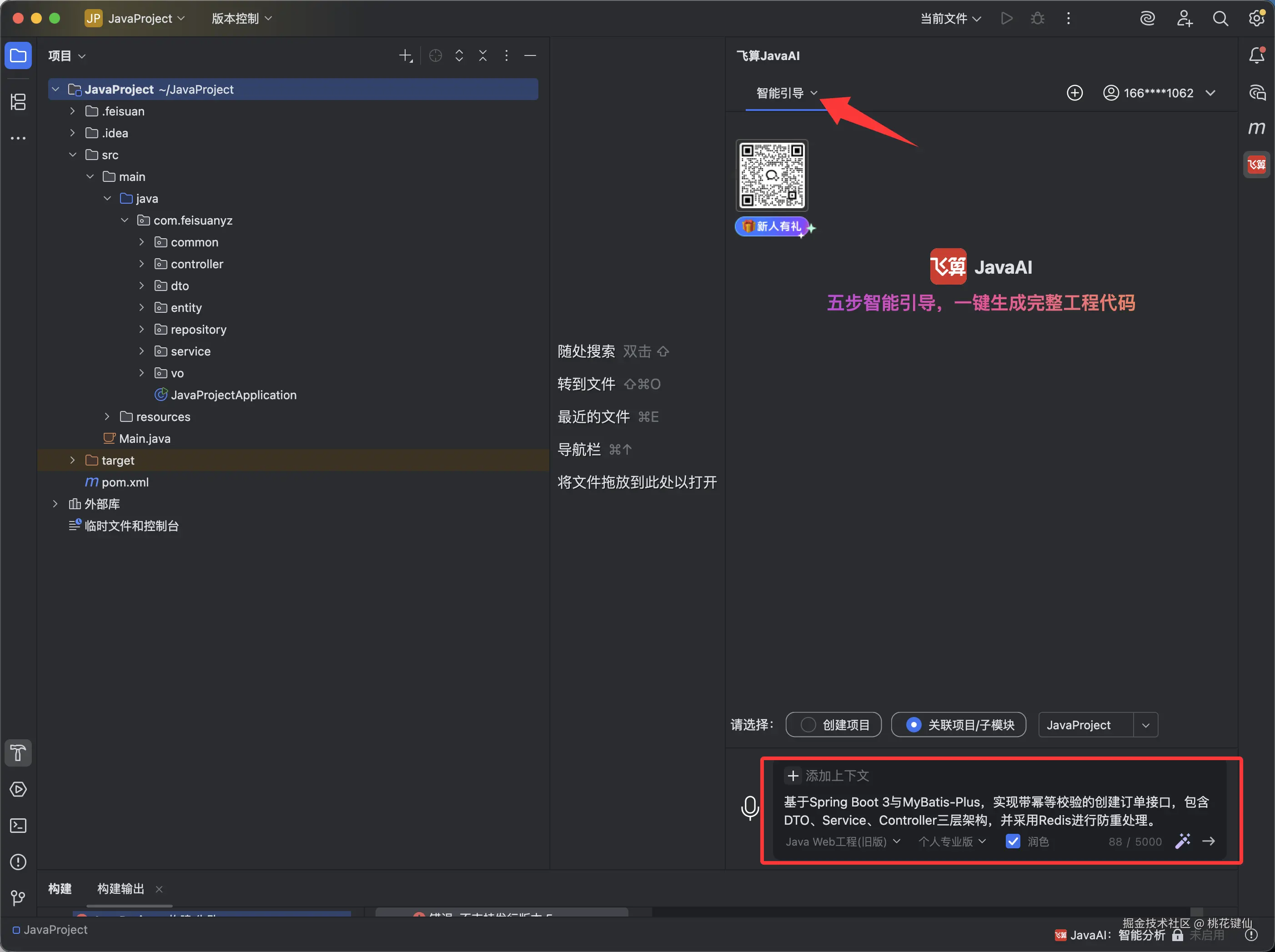Open the notifications bell icon

click(1256, 55)
